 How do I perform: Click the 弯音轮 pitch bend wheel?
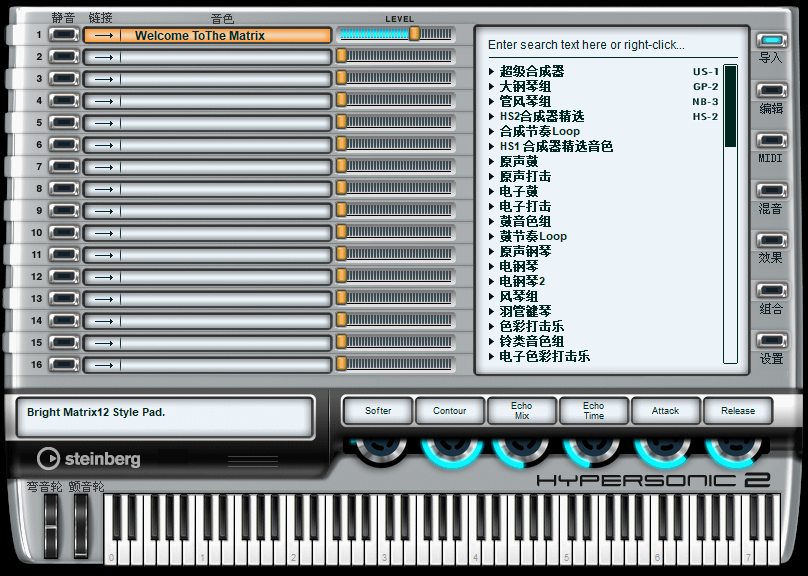click(x=50, y=526)
